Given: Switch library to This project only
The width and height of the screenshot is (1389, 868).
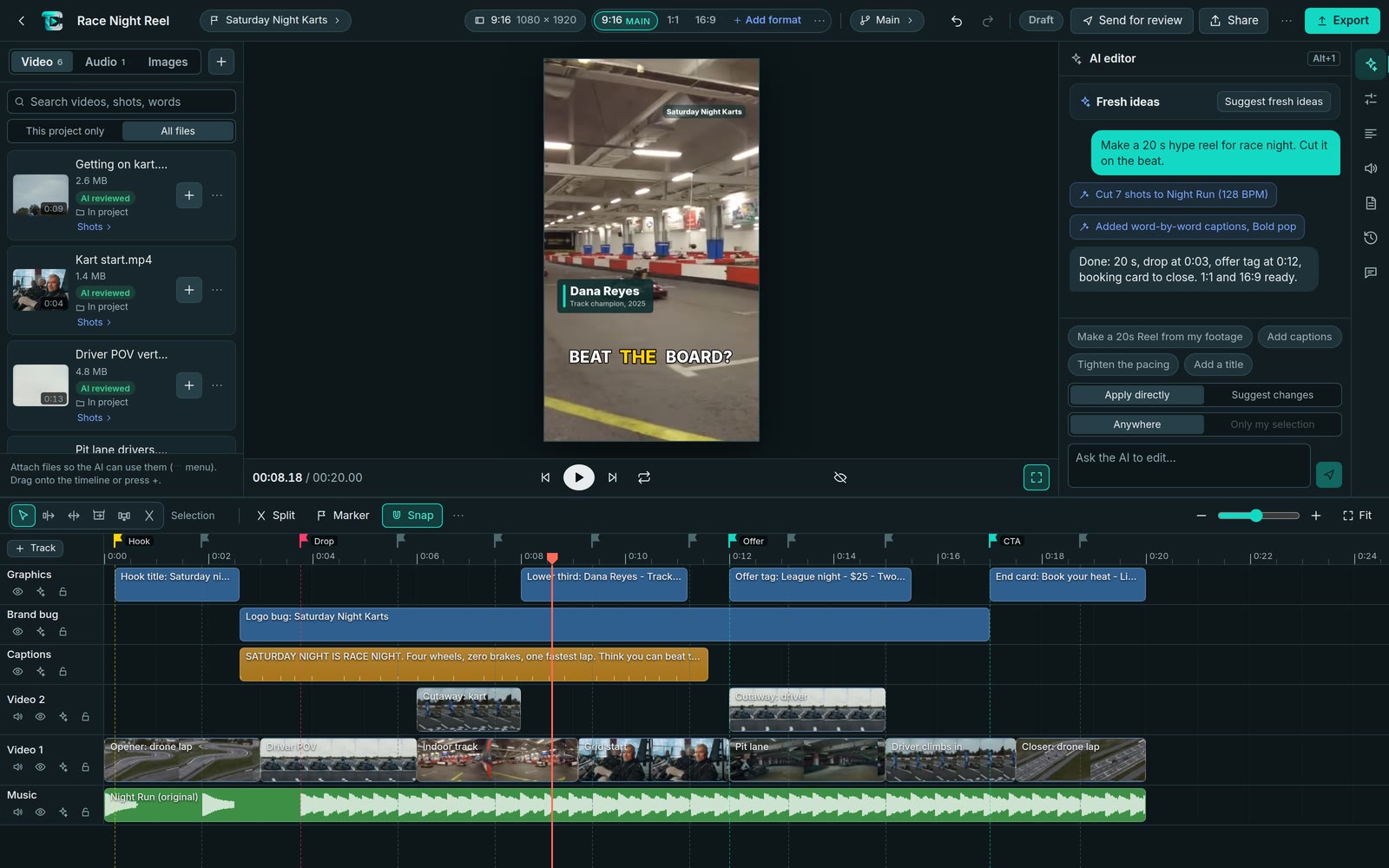Looking at the screenshot, I should (65, 131).
